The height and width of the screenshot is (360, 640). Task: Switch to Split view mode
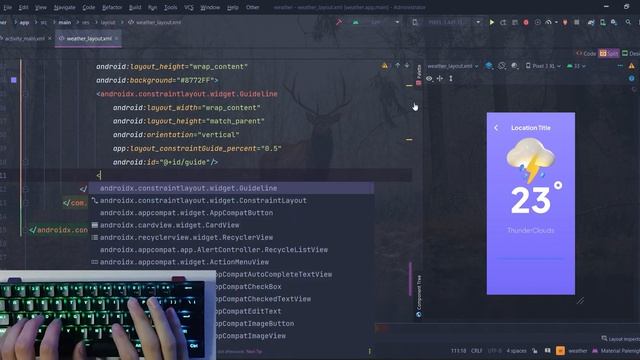(608, 53)
